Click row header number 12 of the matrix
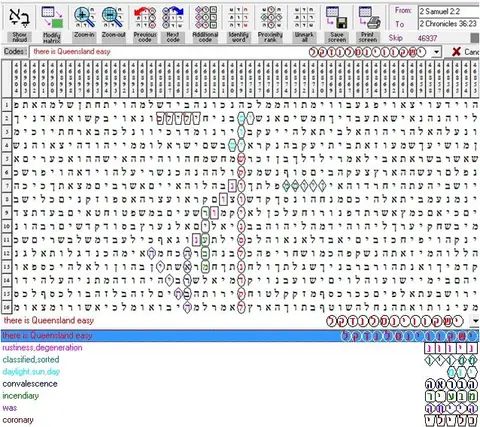 point(6,253)
